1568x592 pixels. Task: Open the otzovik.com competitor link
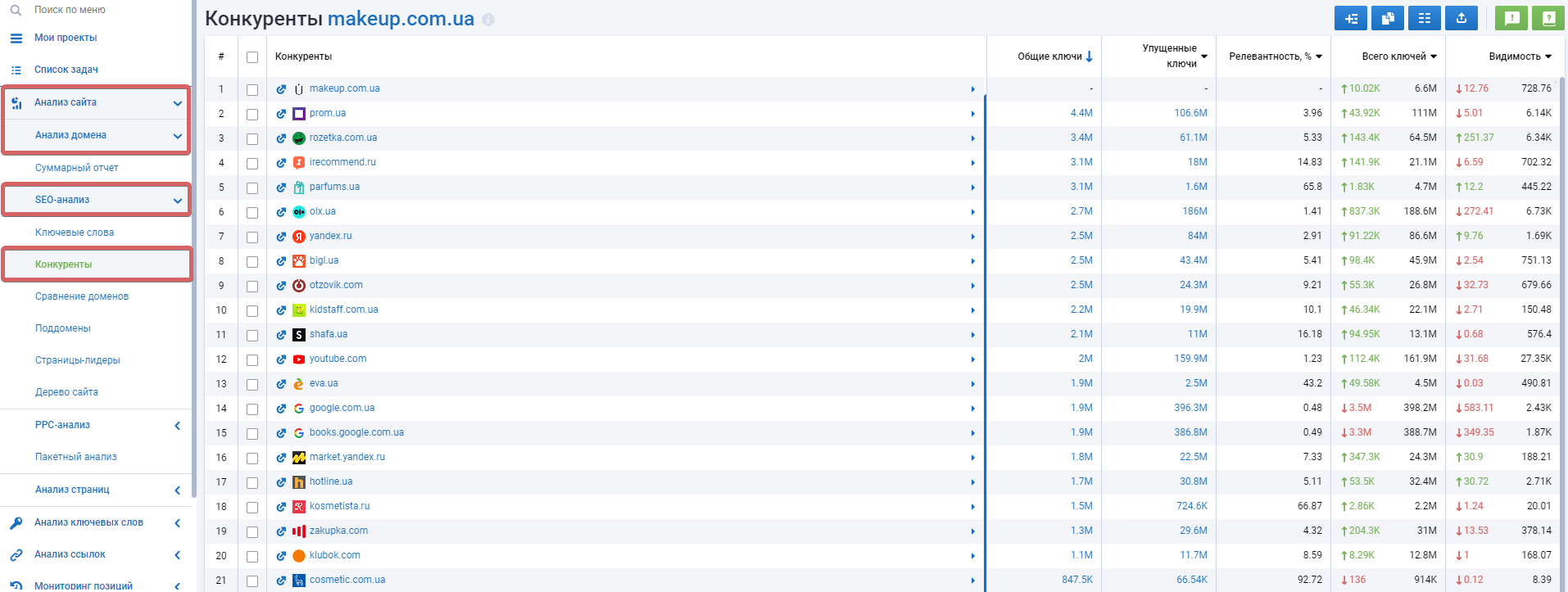coord(336,285)
